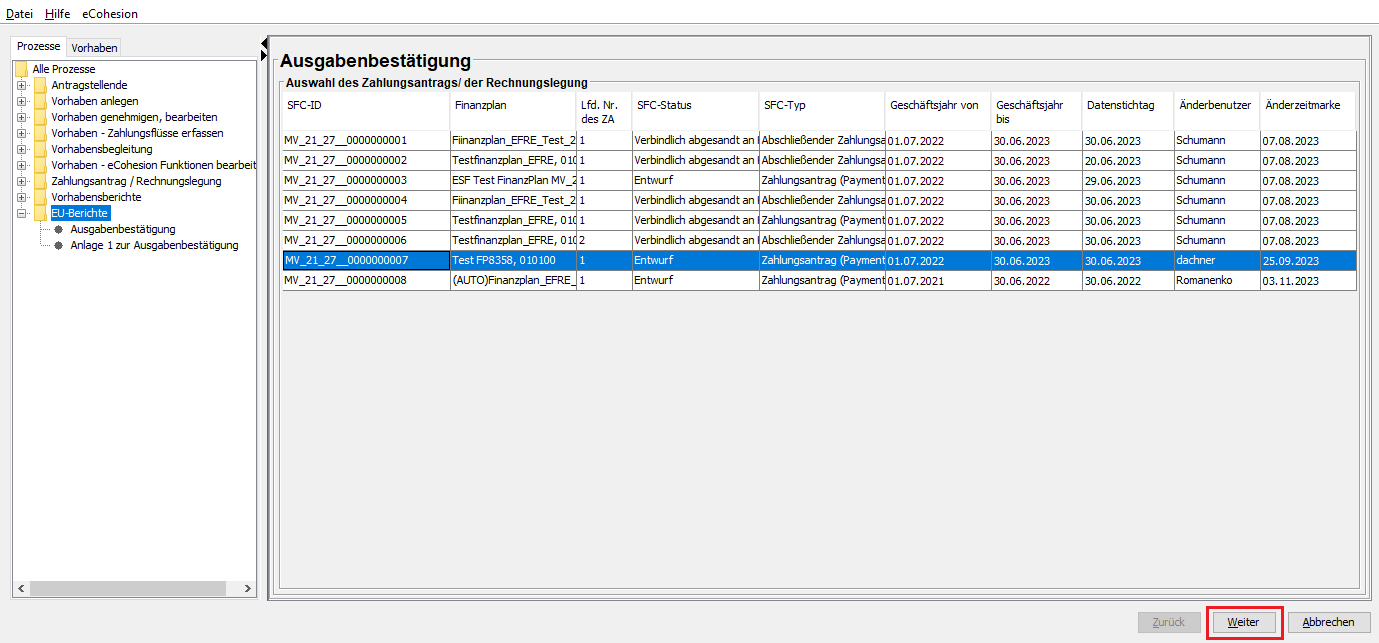Select the highlighted EU-Berichte tree label
Screen dimensions: 1379x643
(80, 213)
